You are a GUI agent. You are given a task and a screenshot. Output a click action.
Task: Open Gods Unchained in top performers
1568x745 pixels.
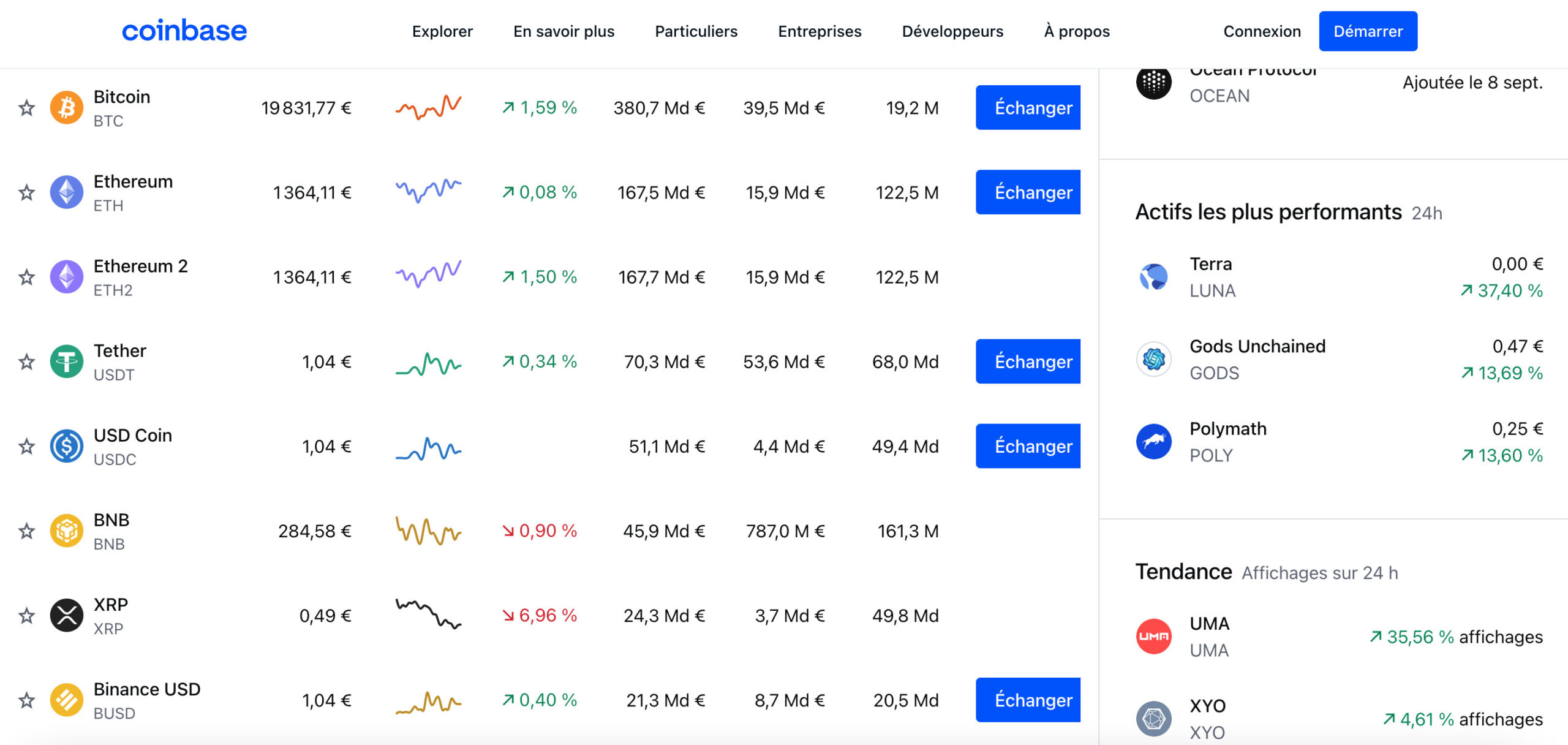pyautogui.click(x=1339, y=359)
